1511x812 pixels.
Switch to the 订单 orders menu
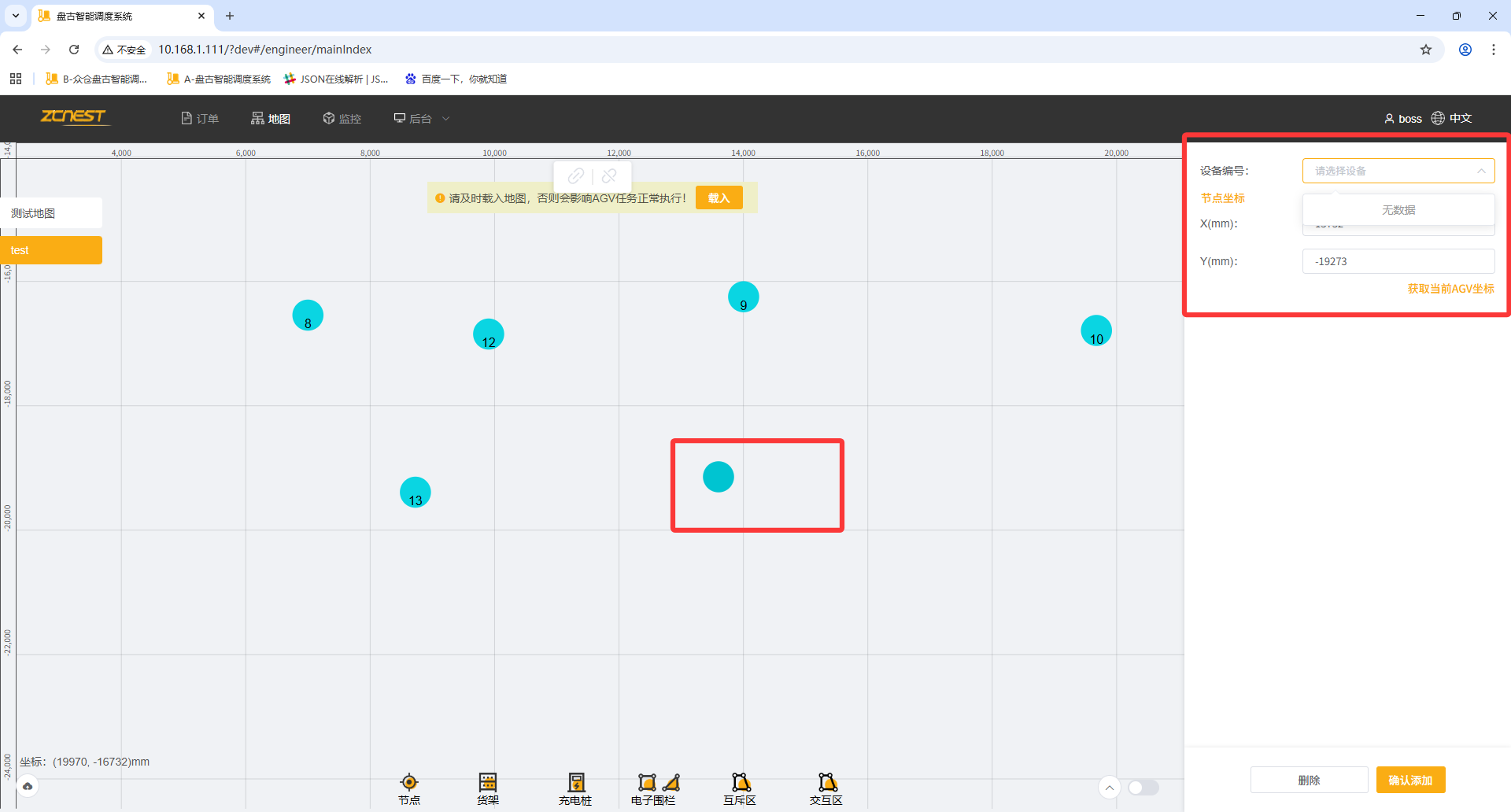pos(200,119)
